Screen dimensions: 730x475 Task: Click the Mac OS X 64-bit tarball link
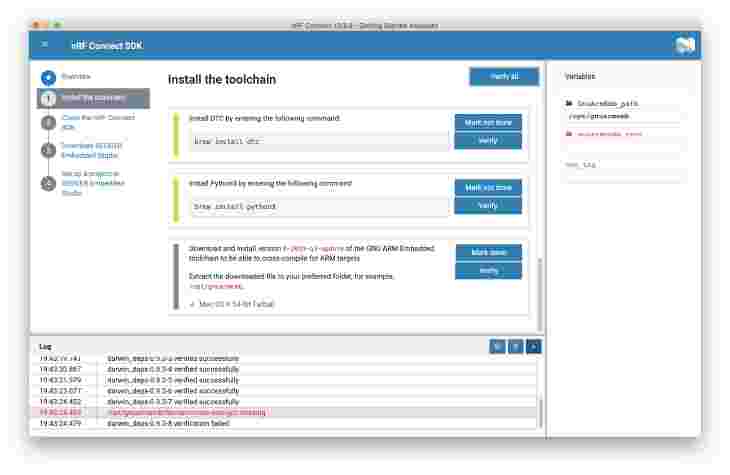pyautogui.click(x=237, y=304)
